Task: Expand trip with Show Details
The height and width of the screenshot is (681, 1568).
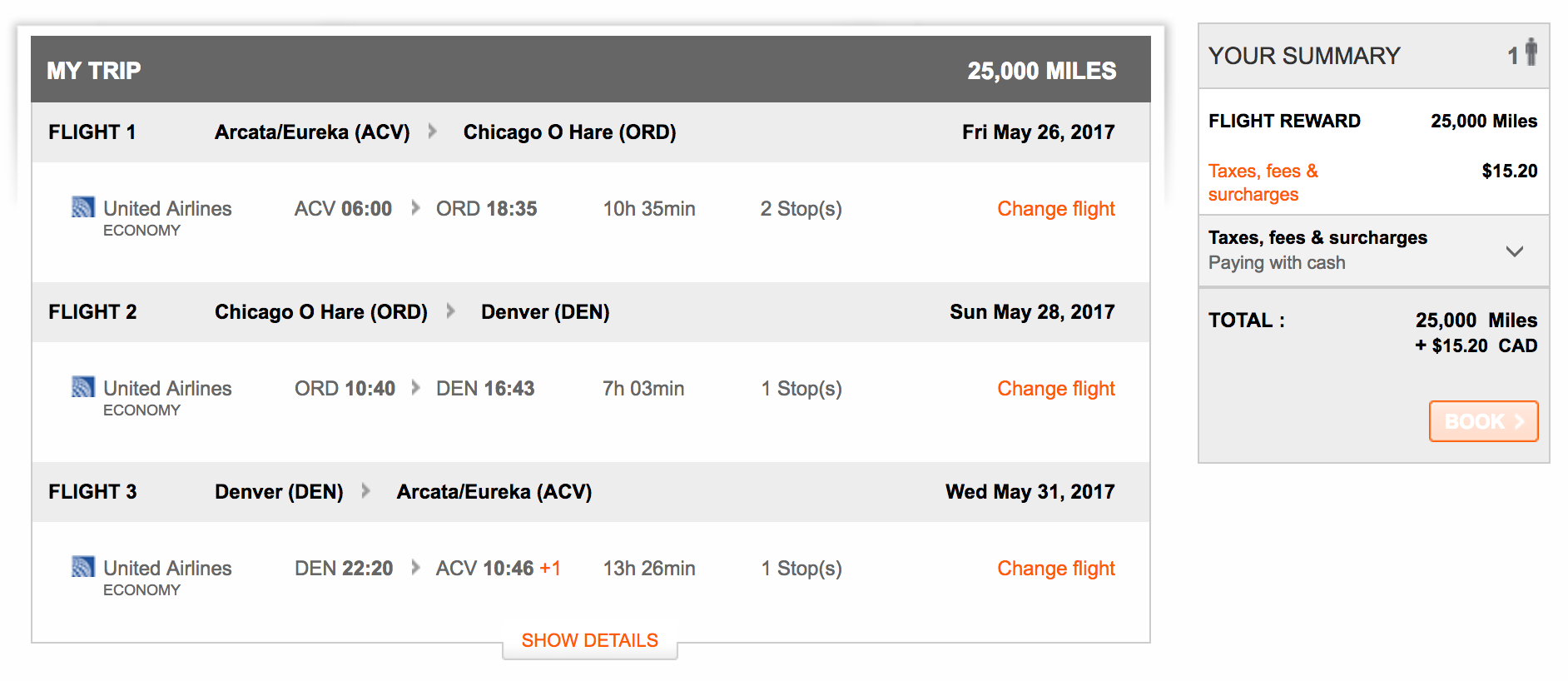Action: click(x=589, y=640)
